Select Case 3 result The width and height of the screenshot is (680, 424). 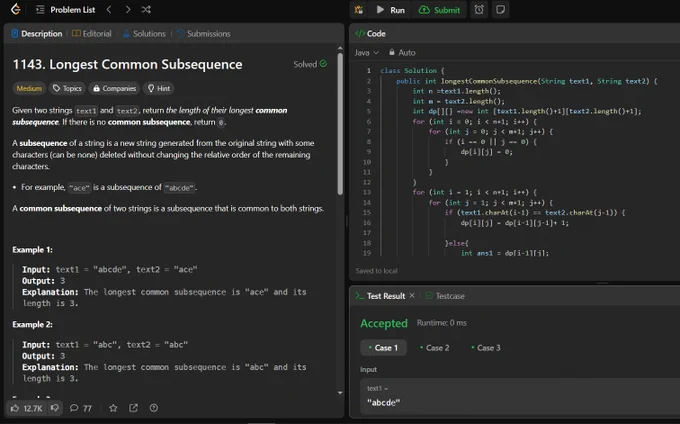click(x=486, y=348)
